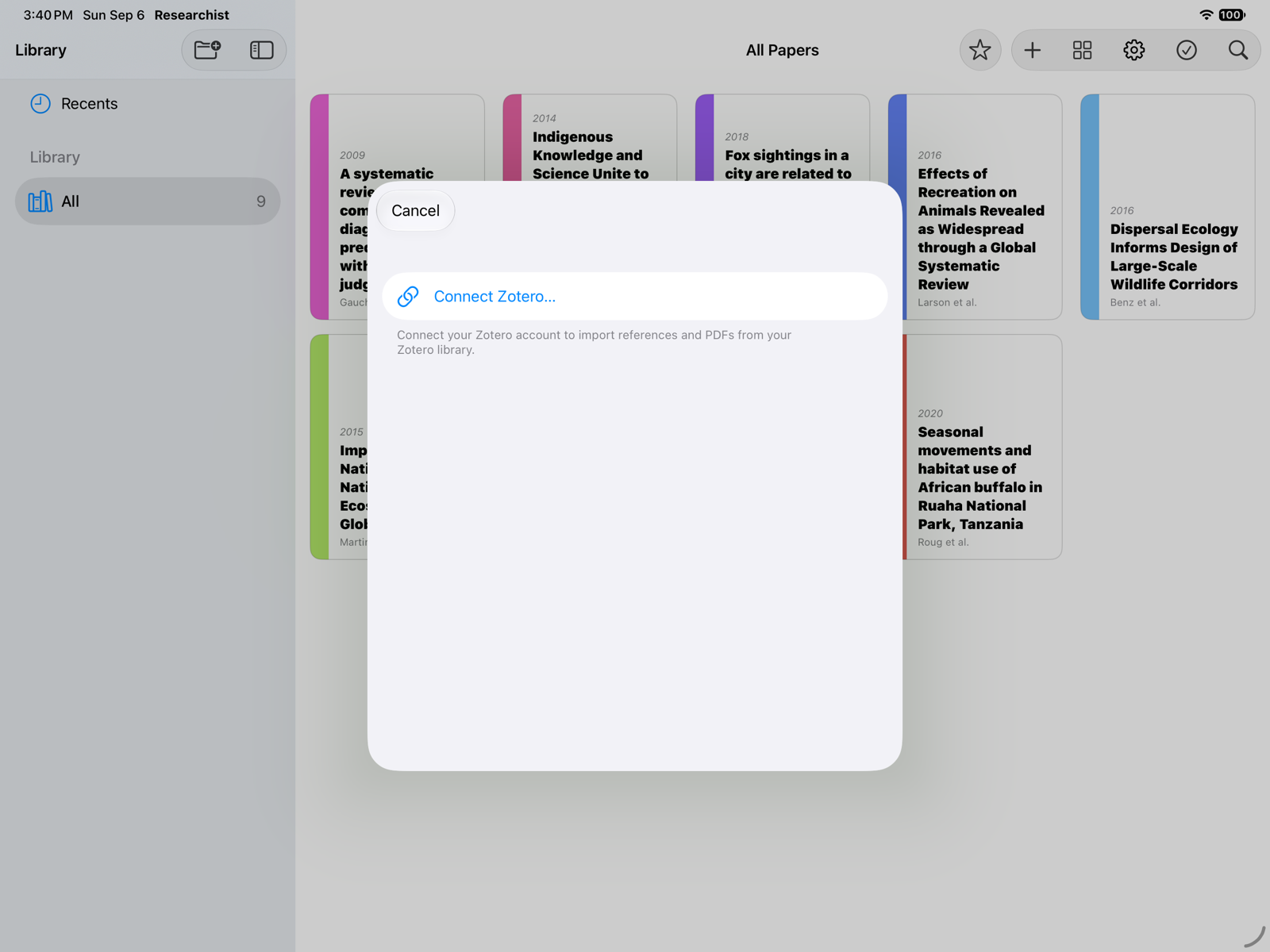The image size is (1270, 952).
Task: Open Recents in the sidebar
Action: coord(148,104)
